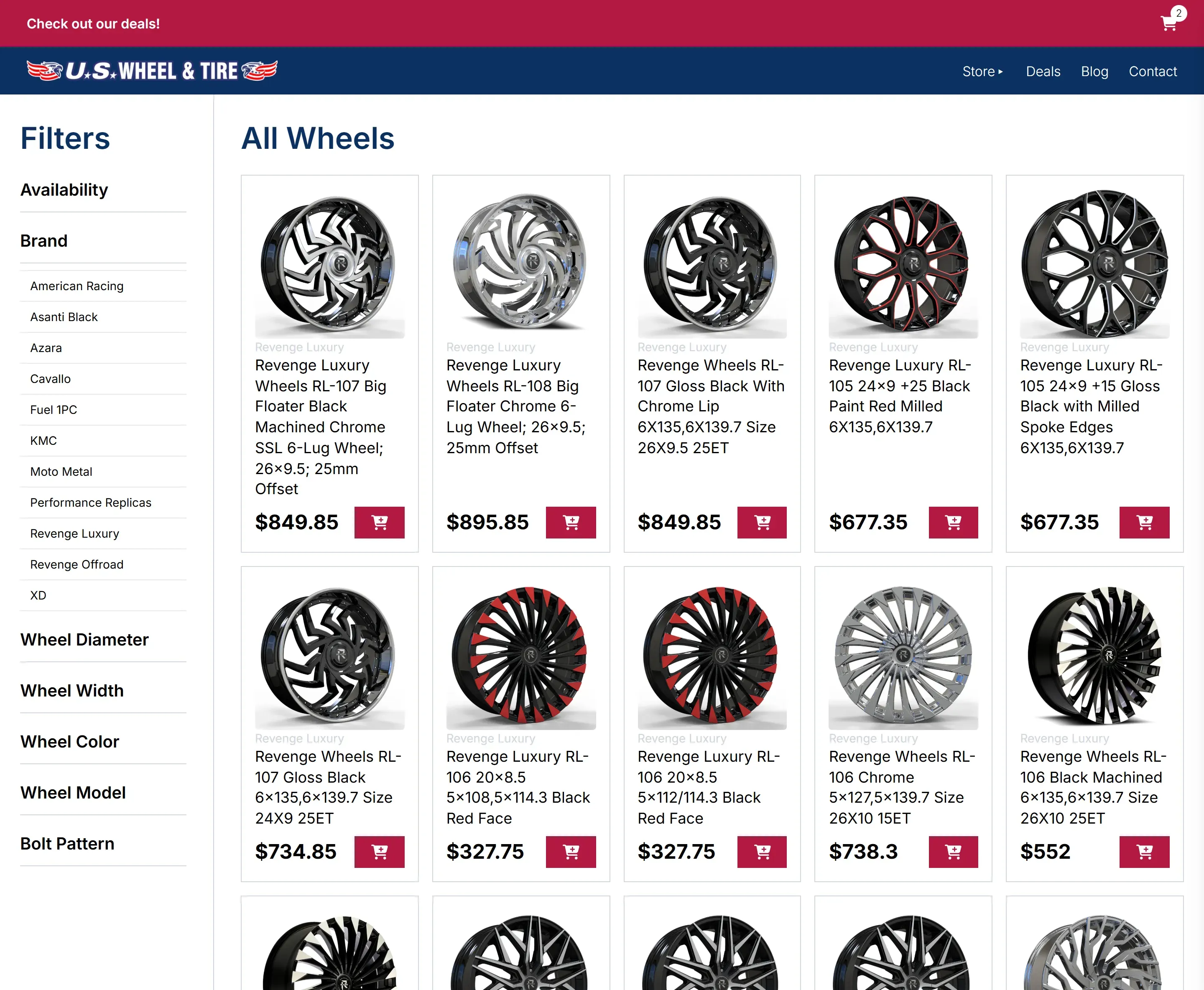Open the Contact page
This screenshot has width=1204, height=990.
coord(1153,71)
